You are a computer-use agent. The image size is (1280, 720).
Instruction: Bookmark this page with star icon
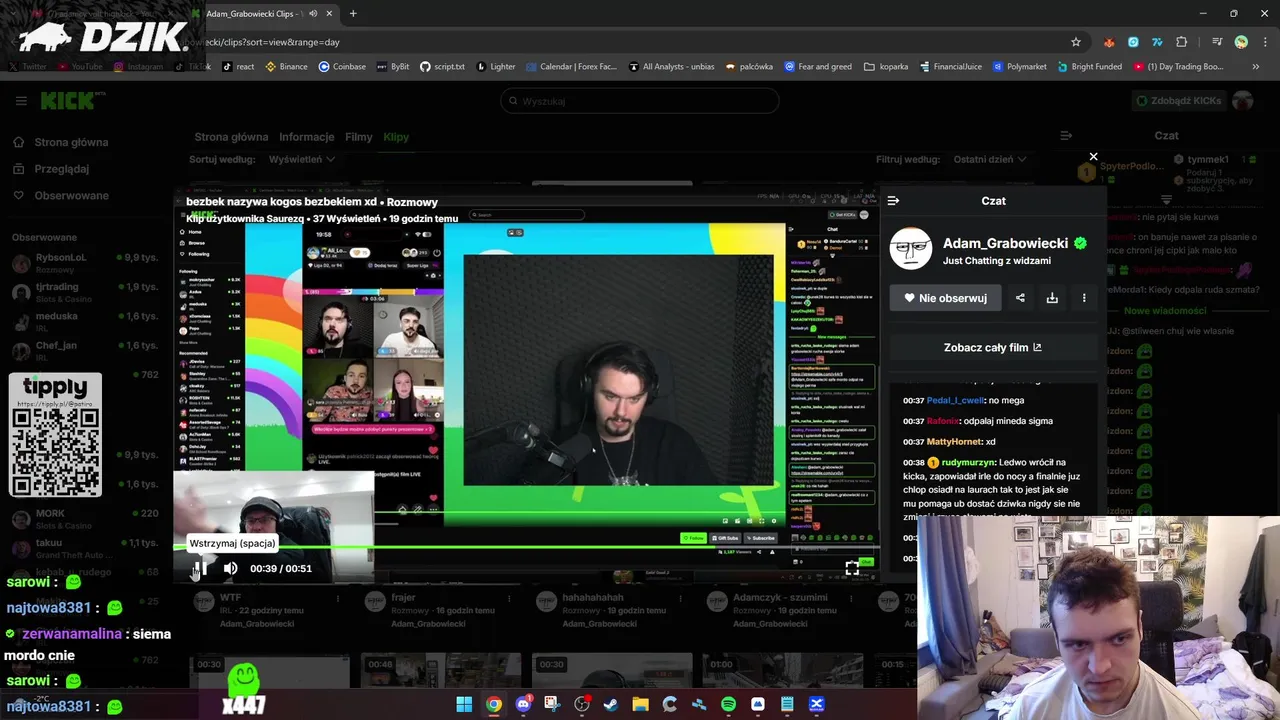click(1076, 42)
